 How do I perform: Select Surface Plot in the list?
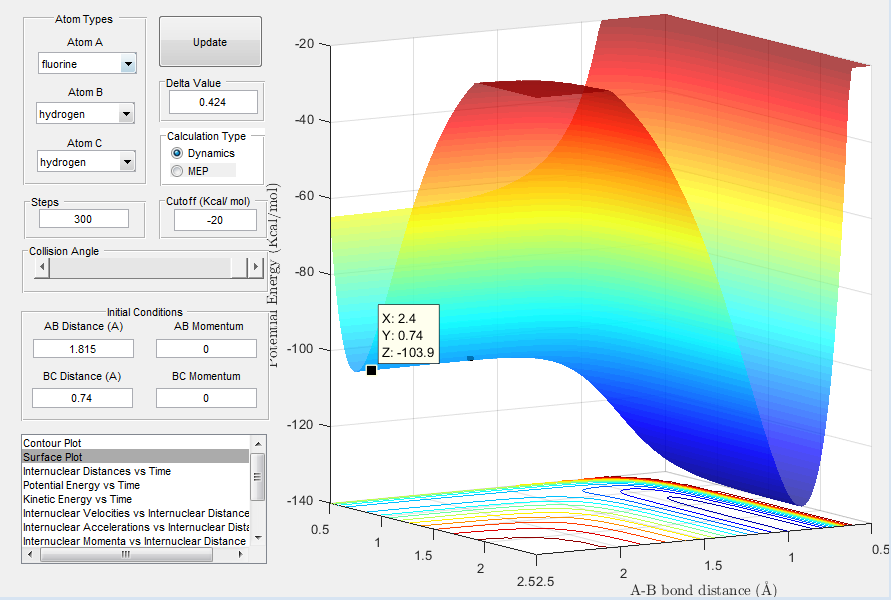pyautogui.click(x=136, y=457)
